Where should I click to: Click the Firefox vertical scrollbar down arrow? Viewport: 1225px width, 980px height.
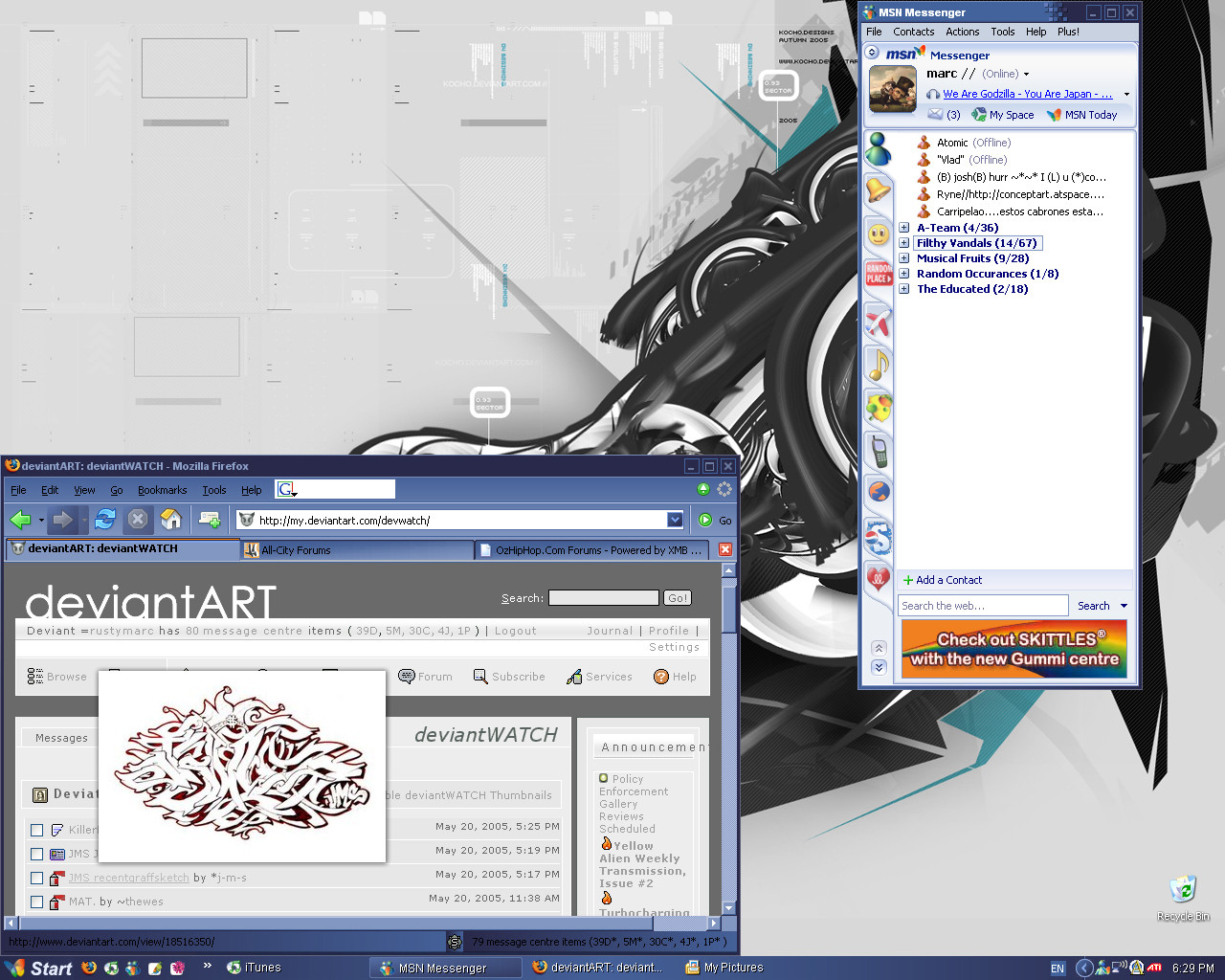(x=728, y=908)
